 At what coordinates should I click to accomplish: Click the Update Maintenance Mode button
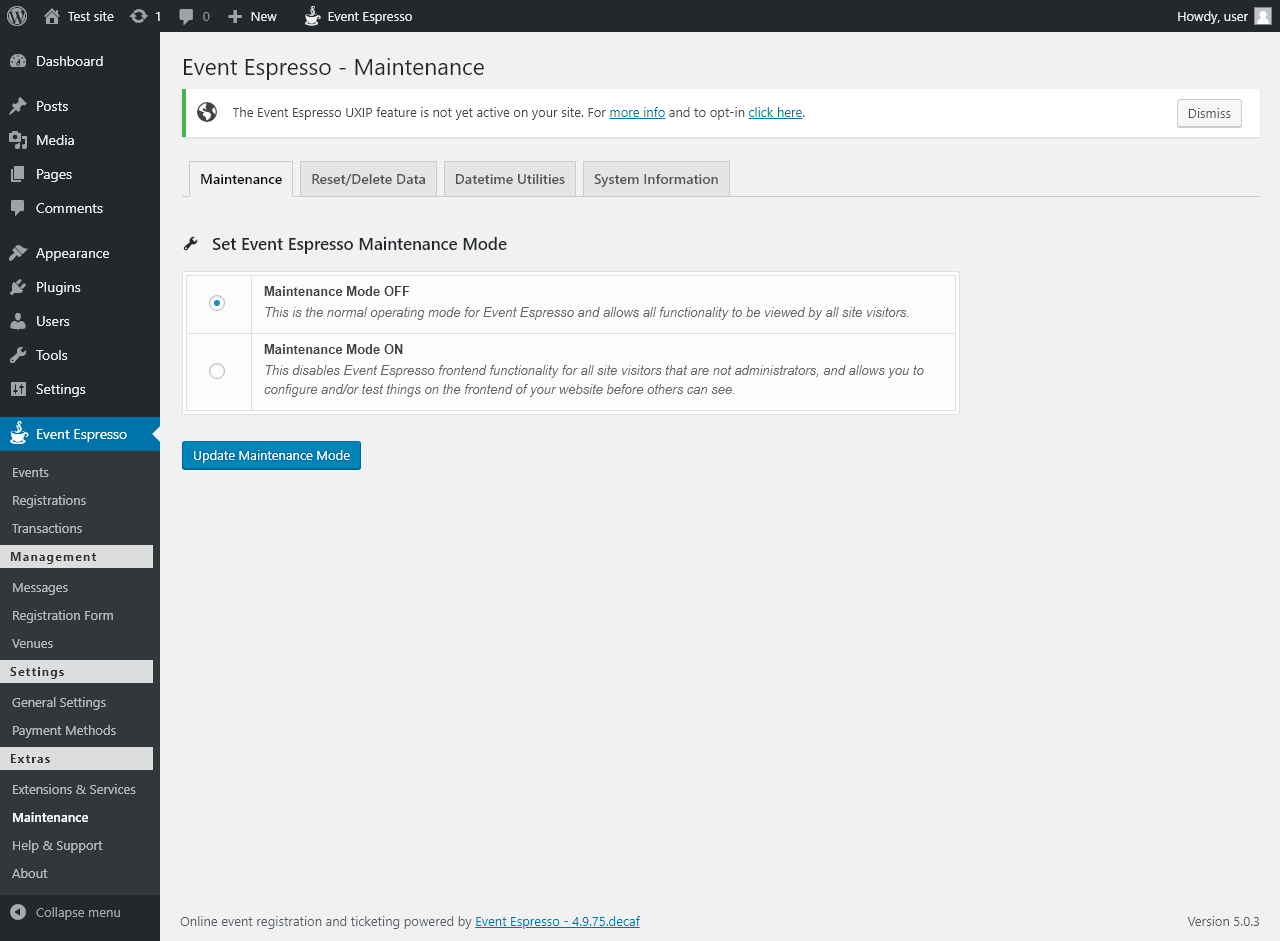point(271,455)
